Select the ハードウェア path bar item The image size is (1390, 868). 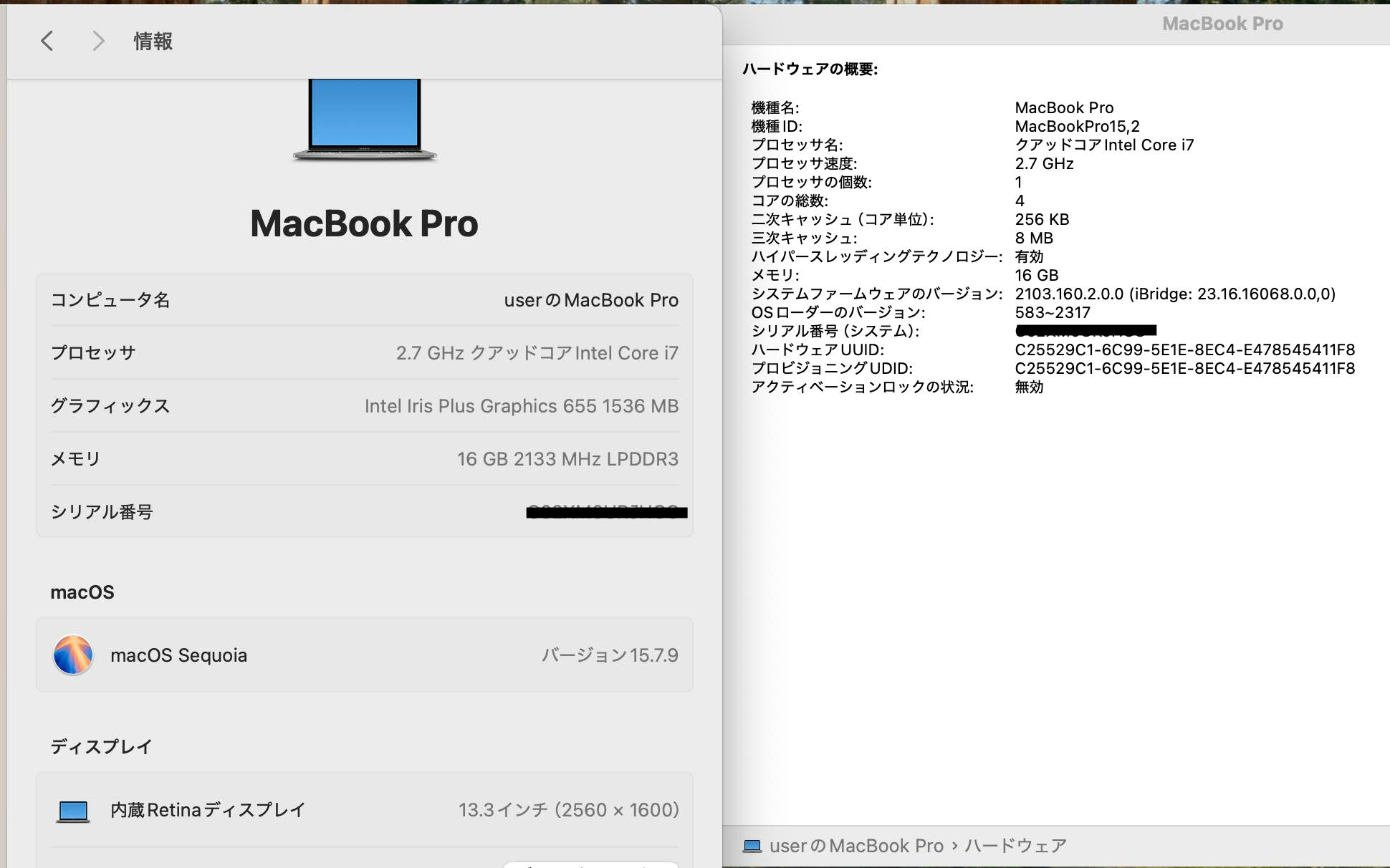1015,846
